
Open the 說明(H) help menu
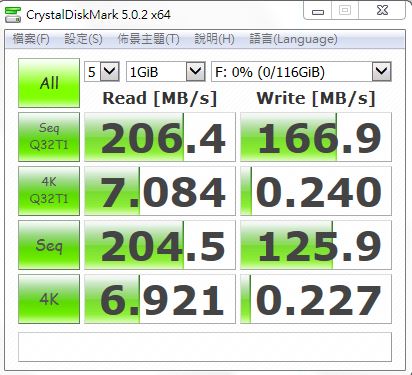[x=214, y=39]
